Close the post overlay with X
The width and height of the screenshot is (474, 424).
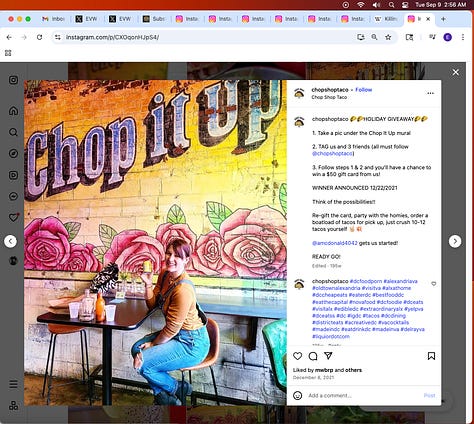(x=456, y=72)
